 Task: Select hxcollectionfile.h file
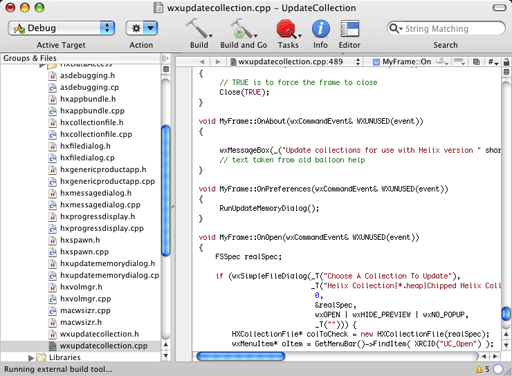(92, 122)
